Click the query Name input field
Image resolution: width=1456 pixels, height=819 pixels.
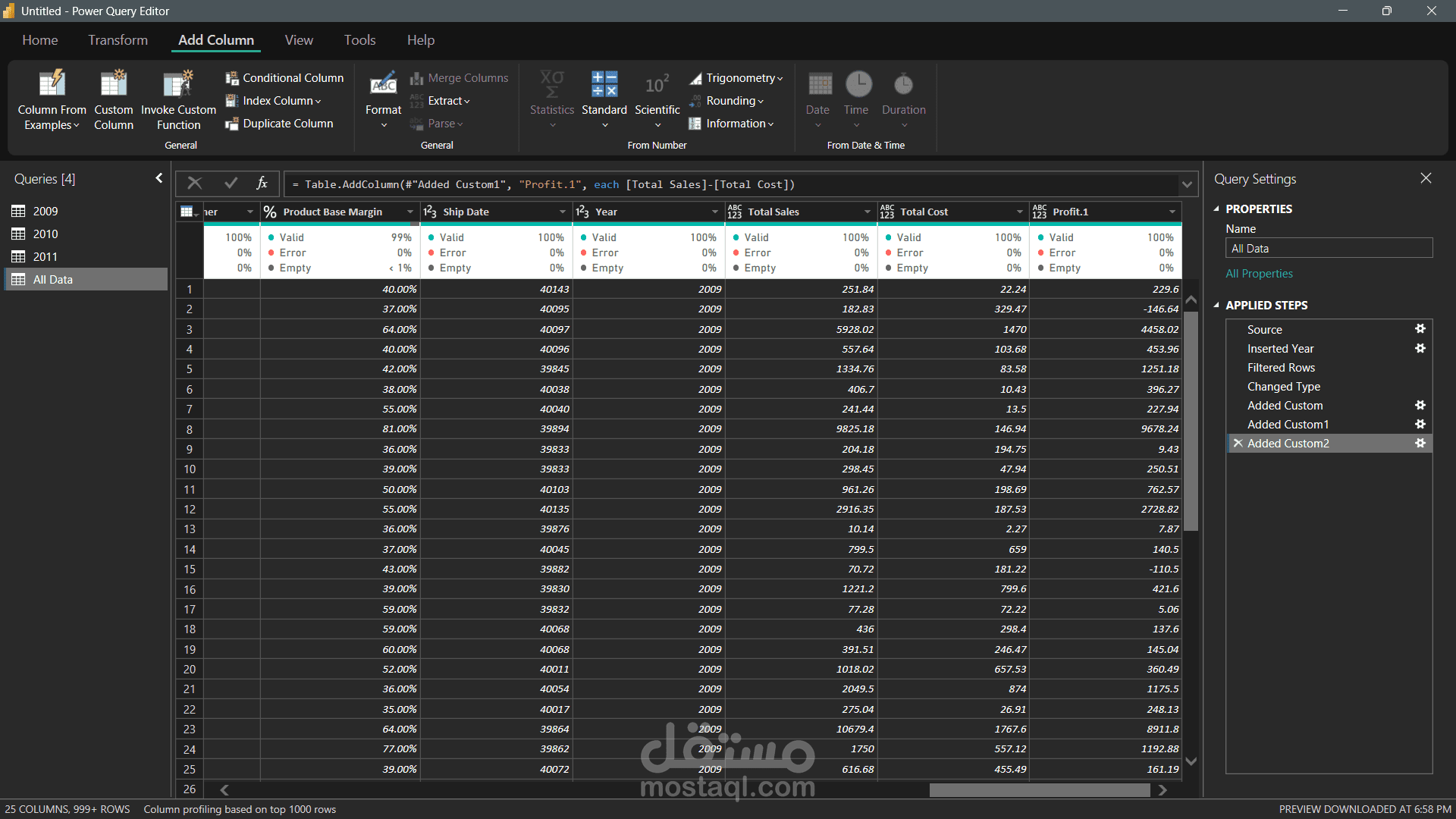click(x=1329, y=249)
